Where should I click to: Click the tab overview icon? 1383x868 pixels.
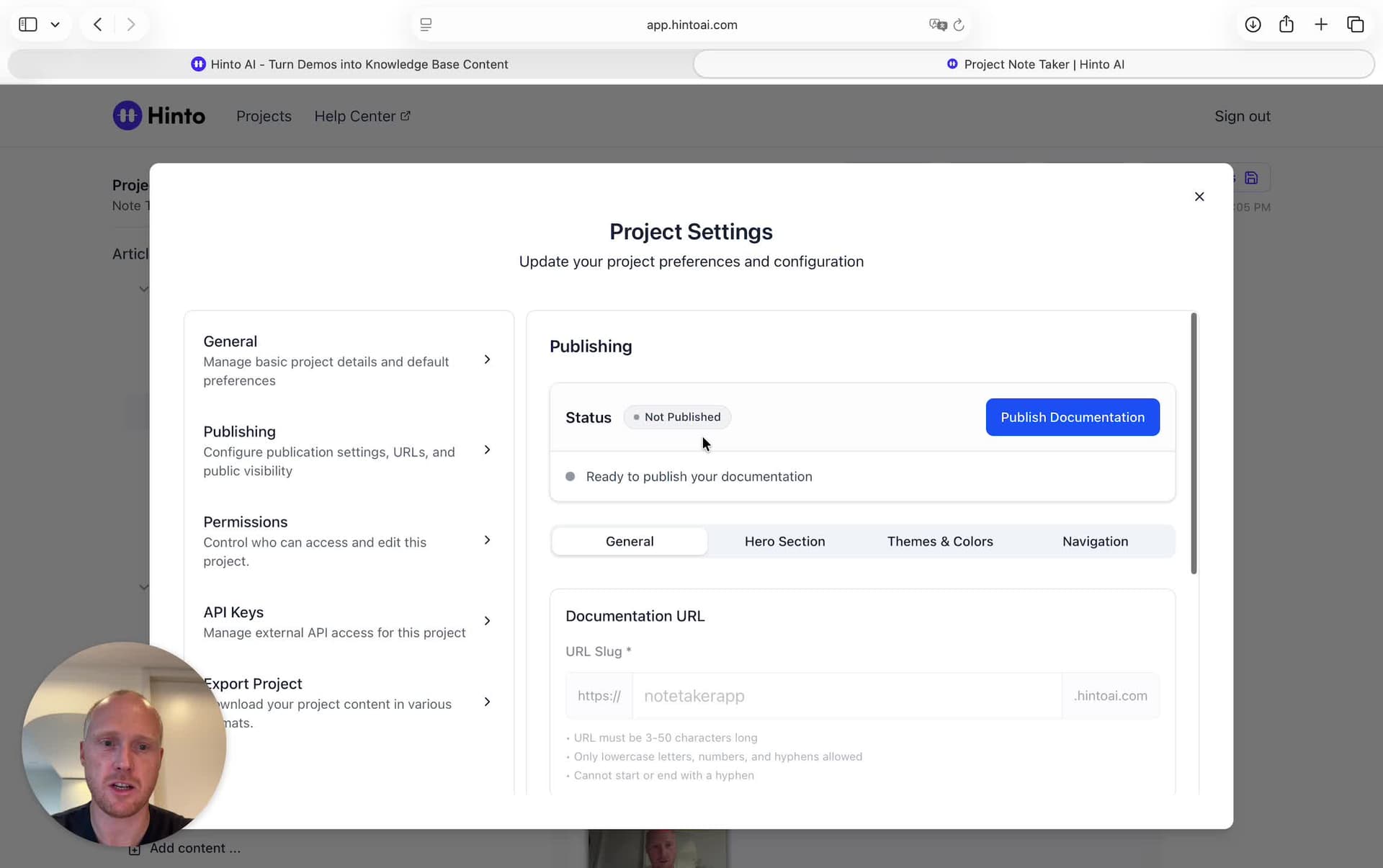click(x=1355, y=24)
